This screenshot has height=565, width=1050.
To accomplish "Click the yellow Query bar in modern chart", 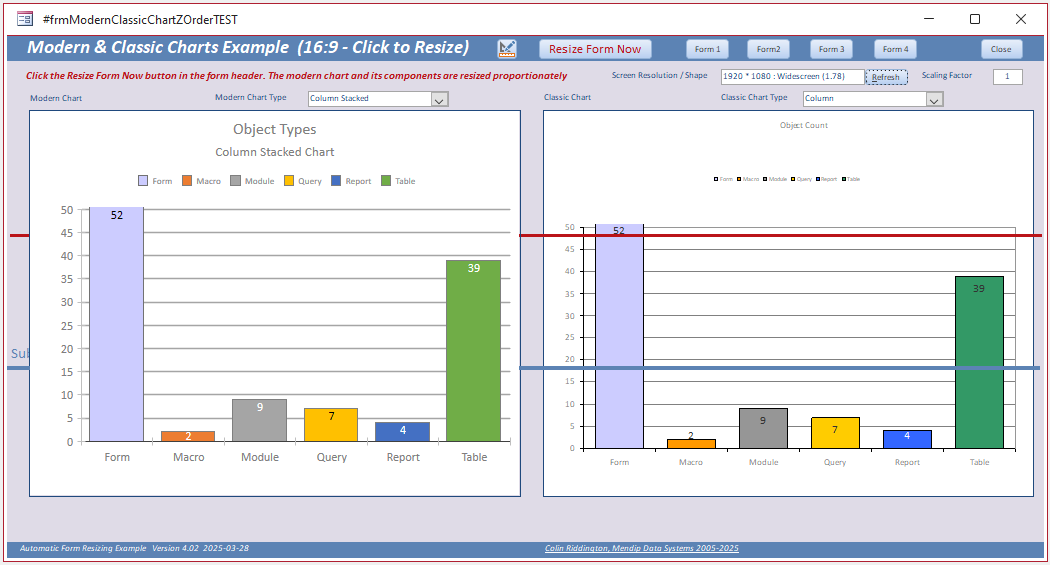I will 331,425.
